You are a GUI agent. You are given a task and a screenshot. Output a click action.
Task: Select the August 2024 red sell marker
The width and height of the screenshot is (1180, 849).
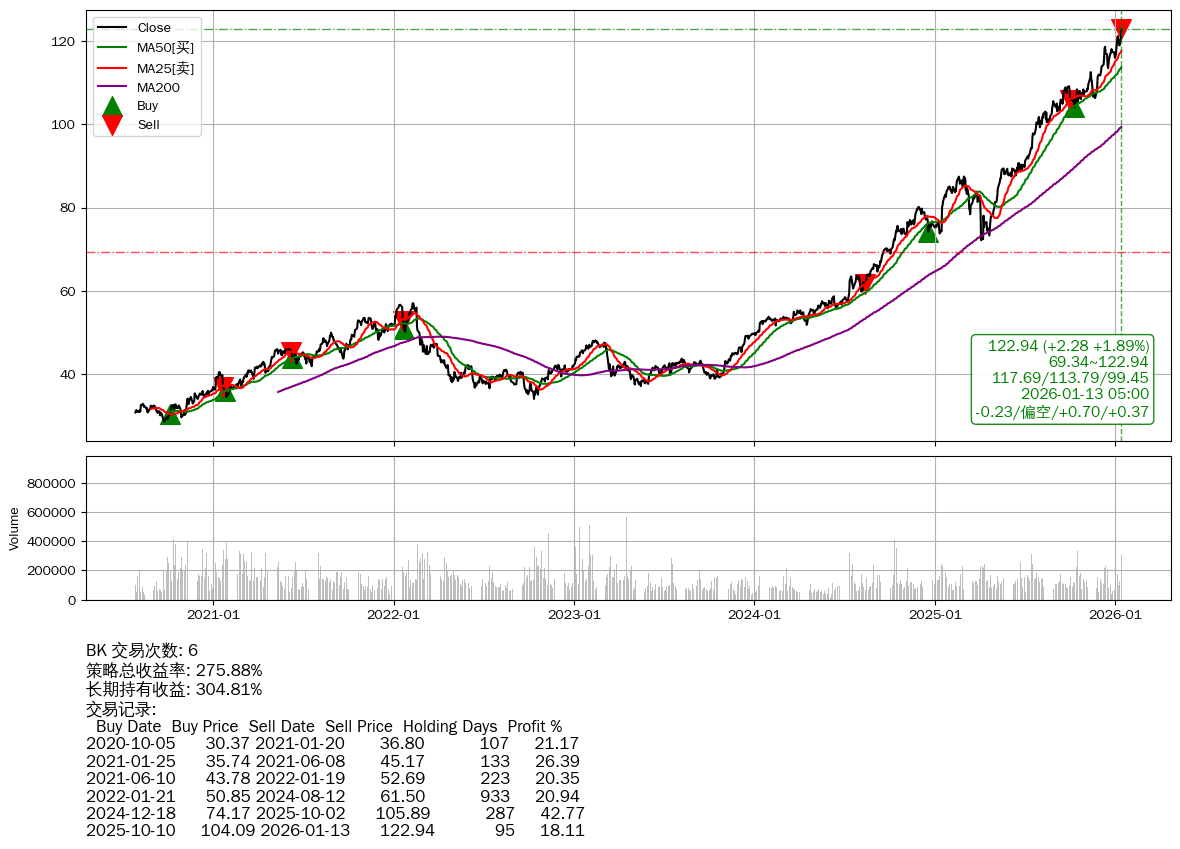[x=865, y=283]
